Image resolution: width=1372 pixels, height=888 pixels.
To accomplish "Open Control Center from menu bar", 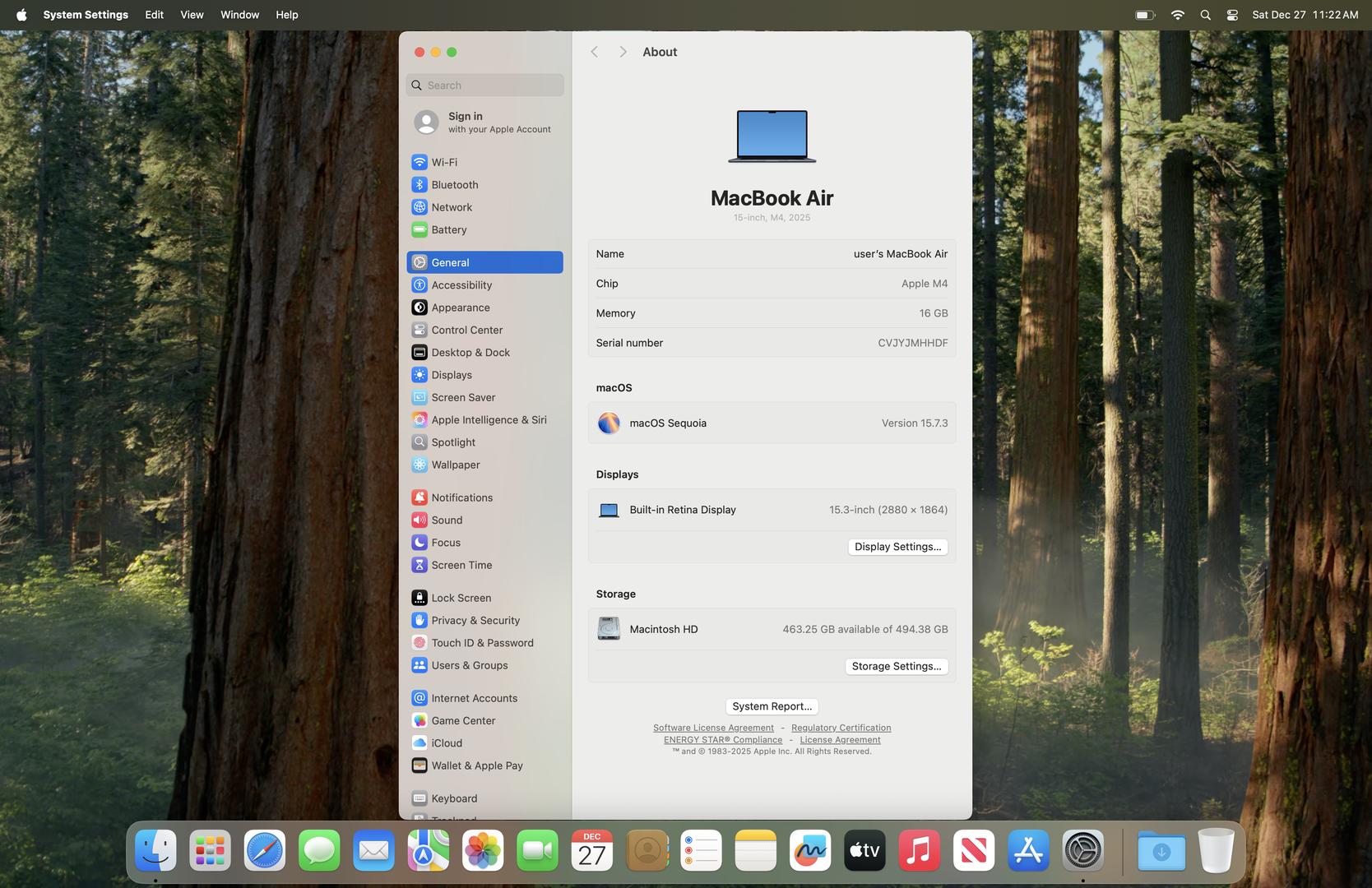I will tap(1231, 15).
